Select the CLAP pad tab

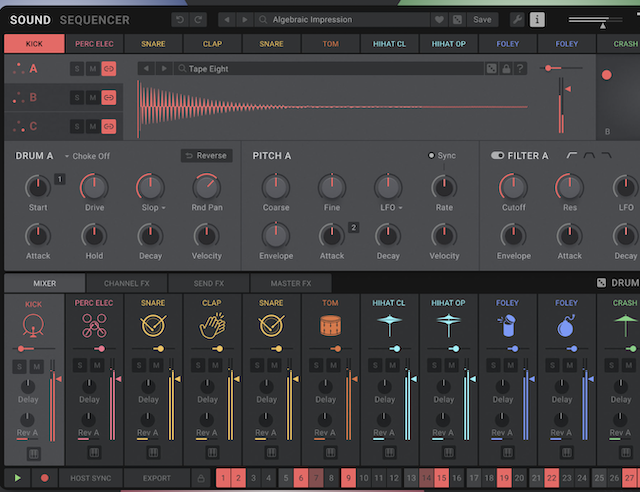212,44
